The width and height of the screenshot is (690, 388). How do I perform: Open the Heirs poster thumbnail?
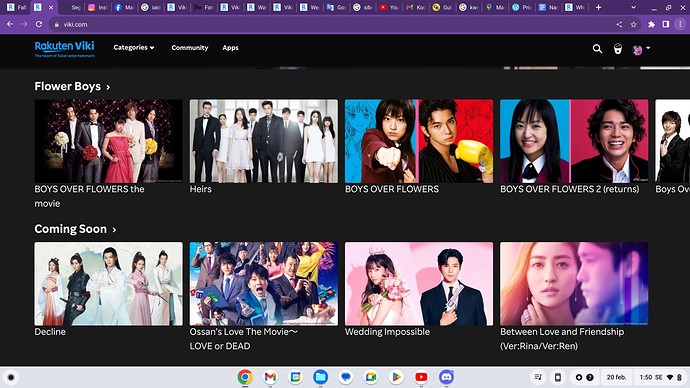pyautogui.click(x=264, y=141)
